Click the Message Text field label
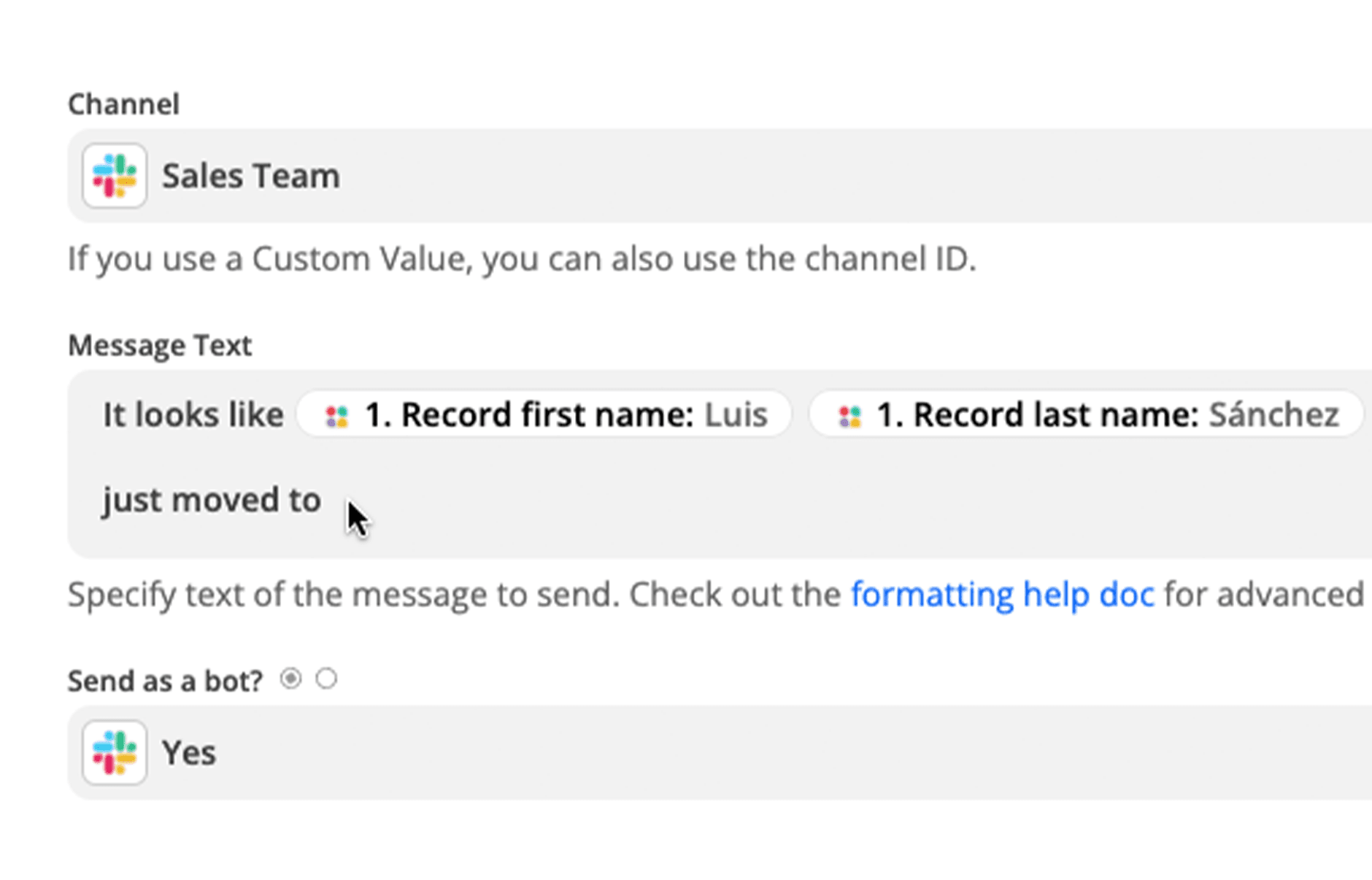 coord(160,345)
